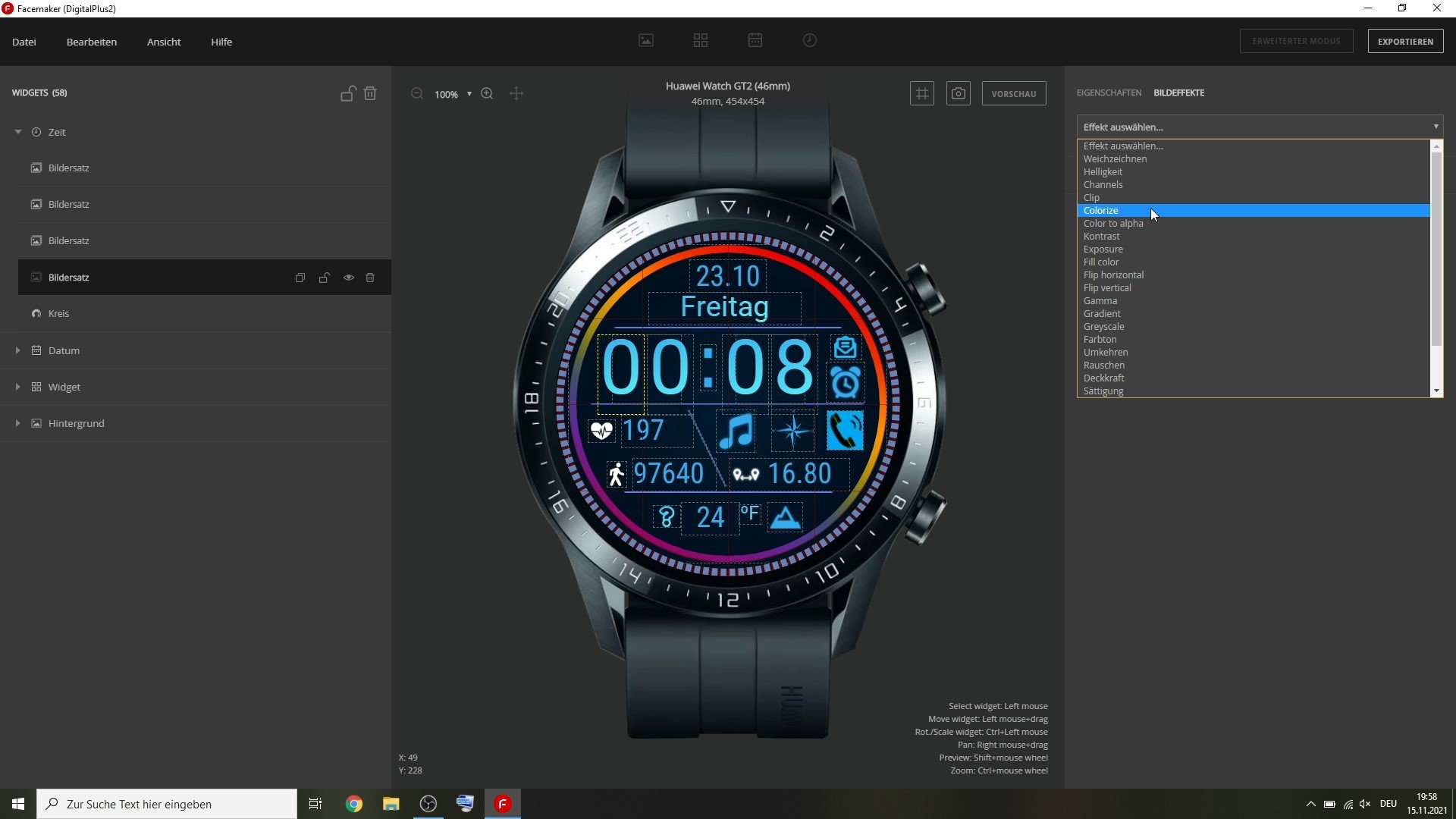Choose Channels from the effect list
This screenshot has height=819, width=1456.
click(1254, 184)
